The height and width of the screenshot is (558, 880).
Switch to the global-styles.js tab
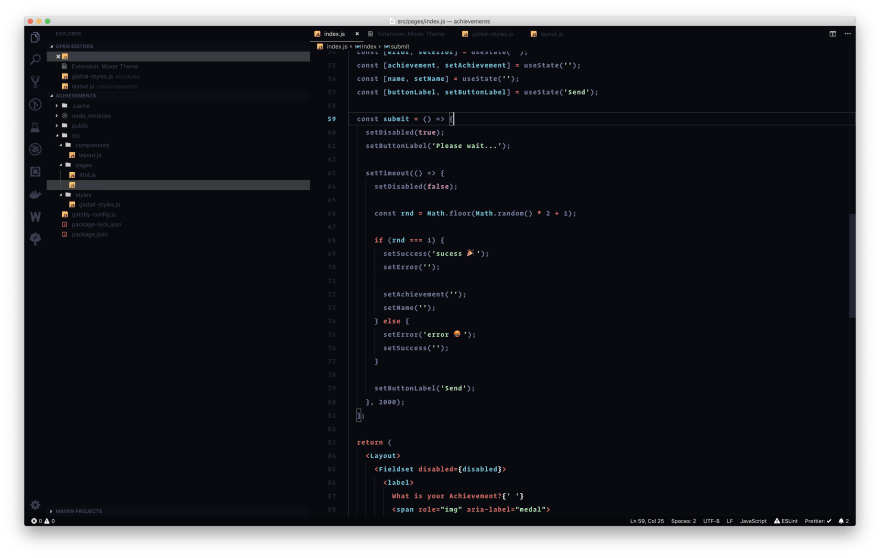pyautogui.click(x=488, y=34)
